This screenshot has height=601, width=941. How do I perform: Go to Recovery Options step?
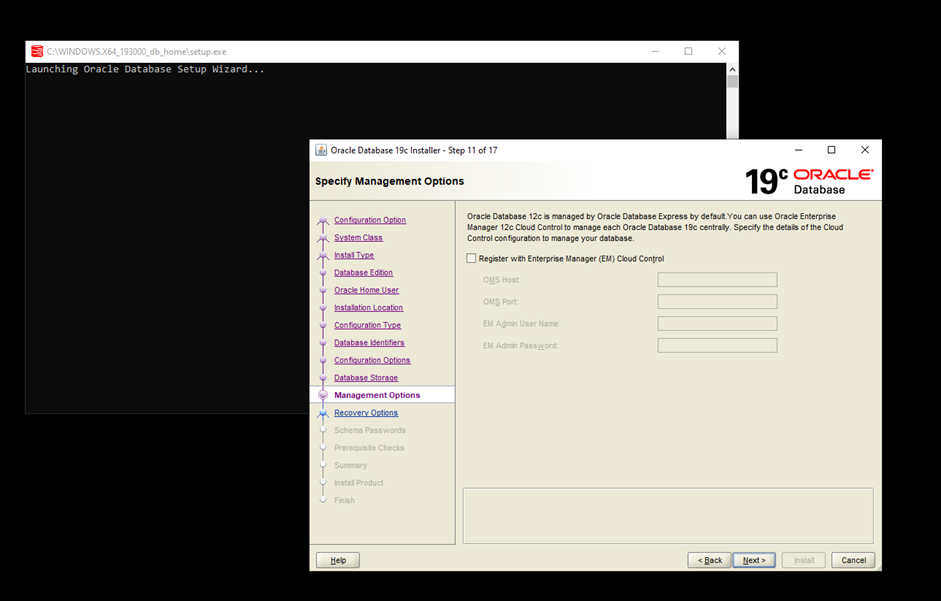pyautogui.click(x=366, y=412)
